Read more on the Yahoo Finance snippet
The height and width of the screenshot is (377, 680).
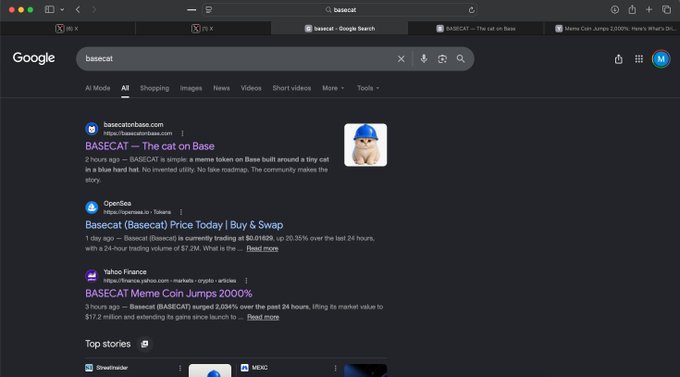pyautogui.click(x=263, y=317)
